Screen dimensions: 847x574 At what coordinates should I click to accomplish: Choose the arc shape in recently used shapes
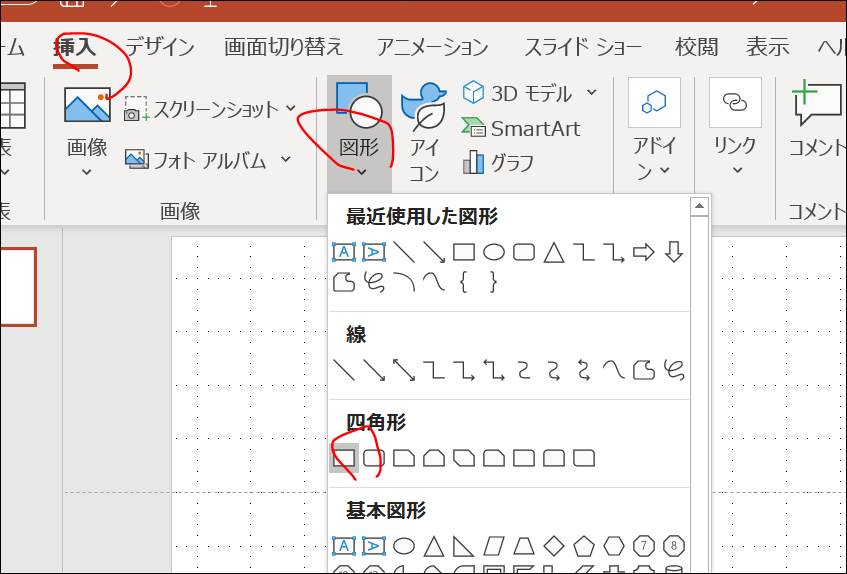pyautogui.click(x=404, y=282)
